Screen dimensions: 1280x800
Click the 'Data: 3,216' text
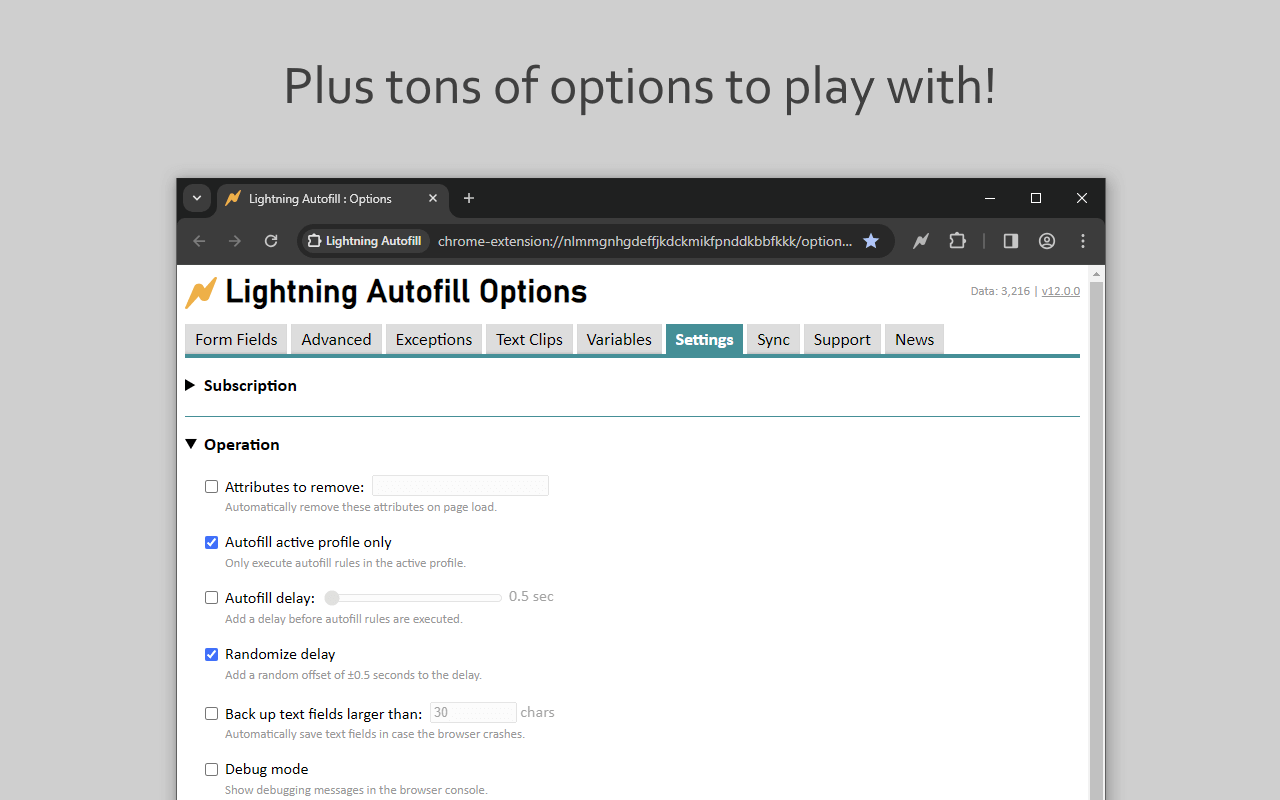click(x=1000, y=291)
